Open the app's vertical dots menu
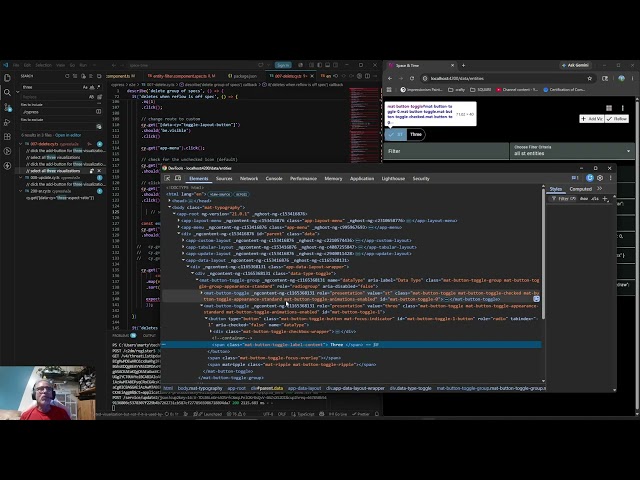 coord(622,108)
